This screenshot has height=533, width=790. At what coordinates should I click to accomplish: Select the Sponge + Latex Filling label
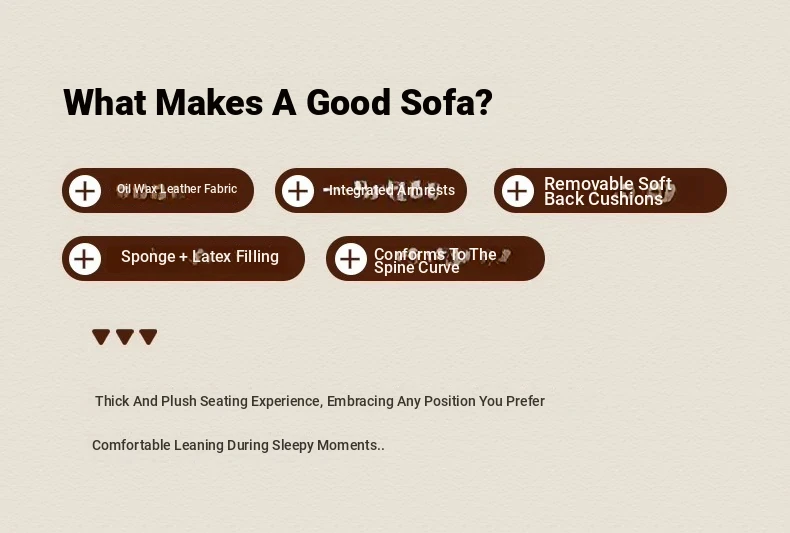pyautogui.click(x=200, y=256)
